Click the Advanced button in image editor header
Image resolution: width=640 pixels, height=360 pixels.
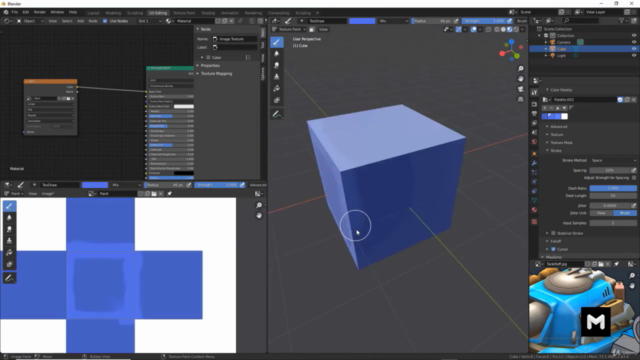(x=258, y=185)
